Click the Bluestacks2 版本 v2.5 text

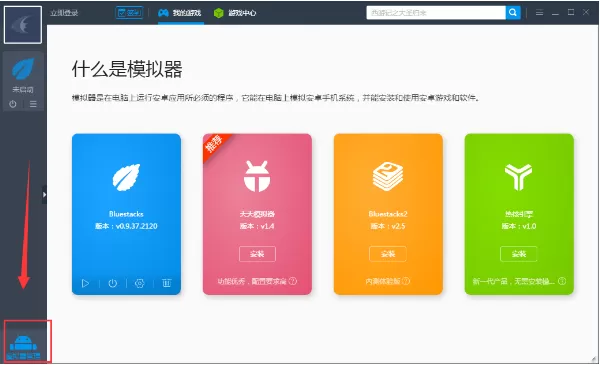pyautogui.click(x=388, y=226)
